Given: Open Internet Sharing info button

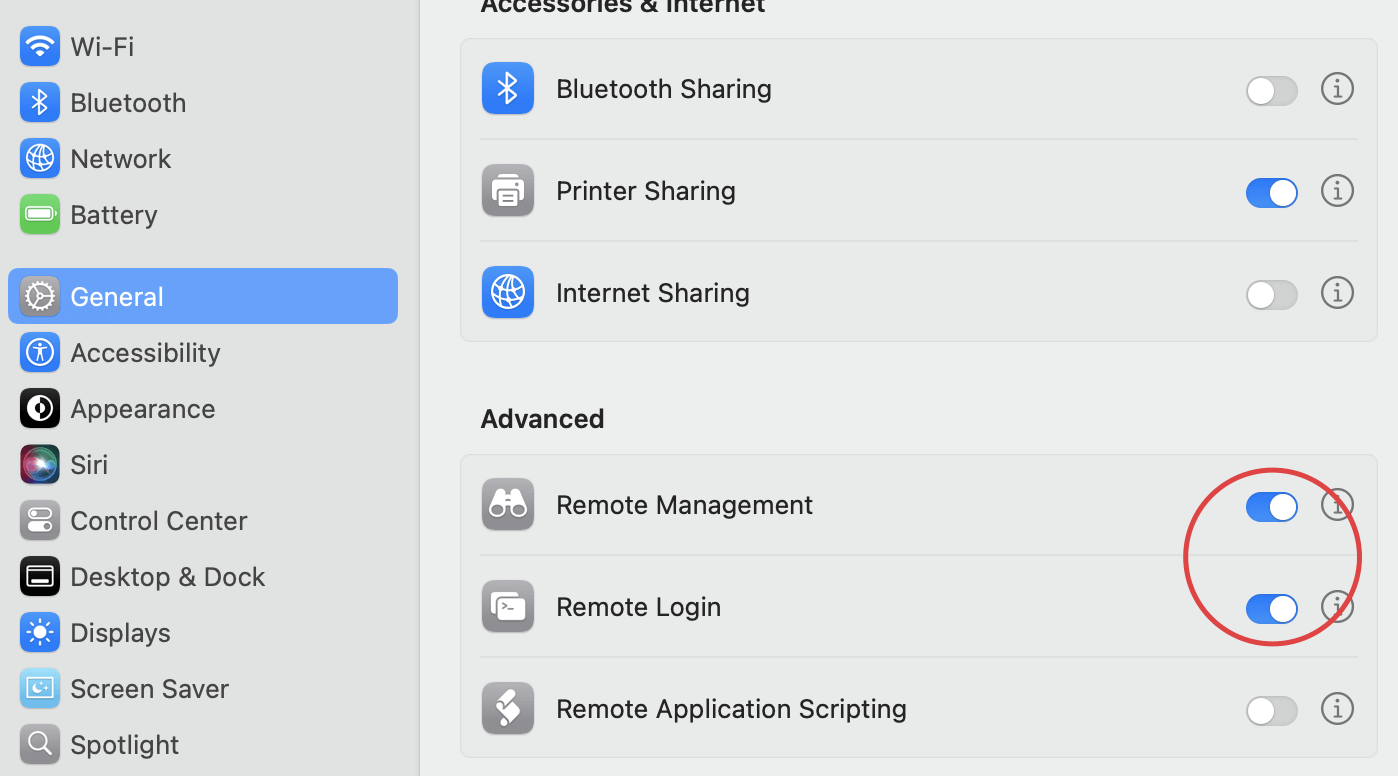Looking at the screenshot, I should coord(1337,293).
